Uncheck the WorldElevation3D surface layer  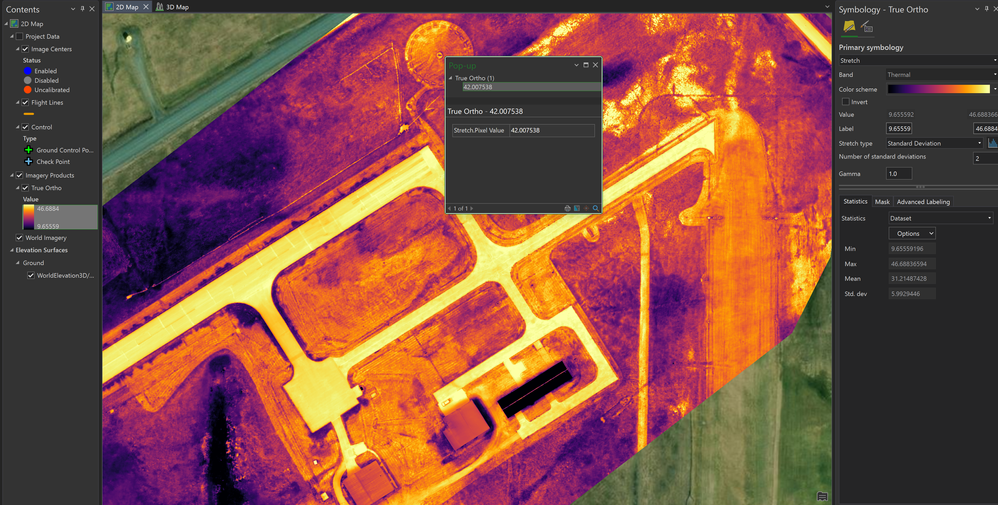31,276
